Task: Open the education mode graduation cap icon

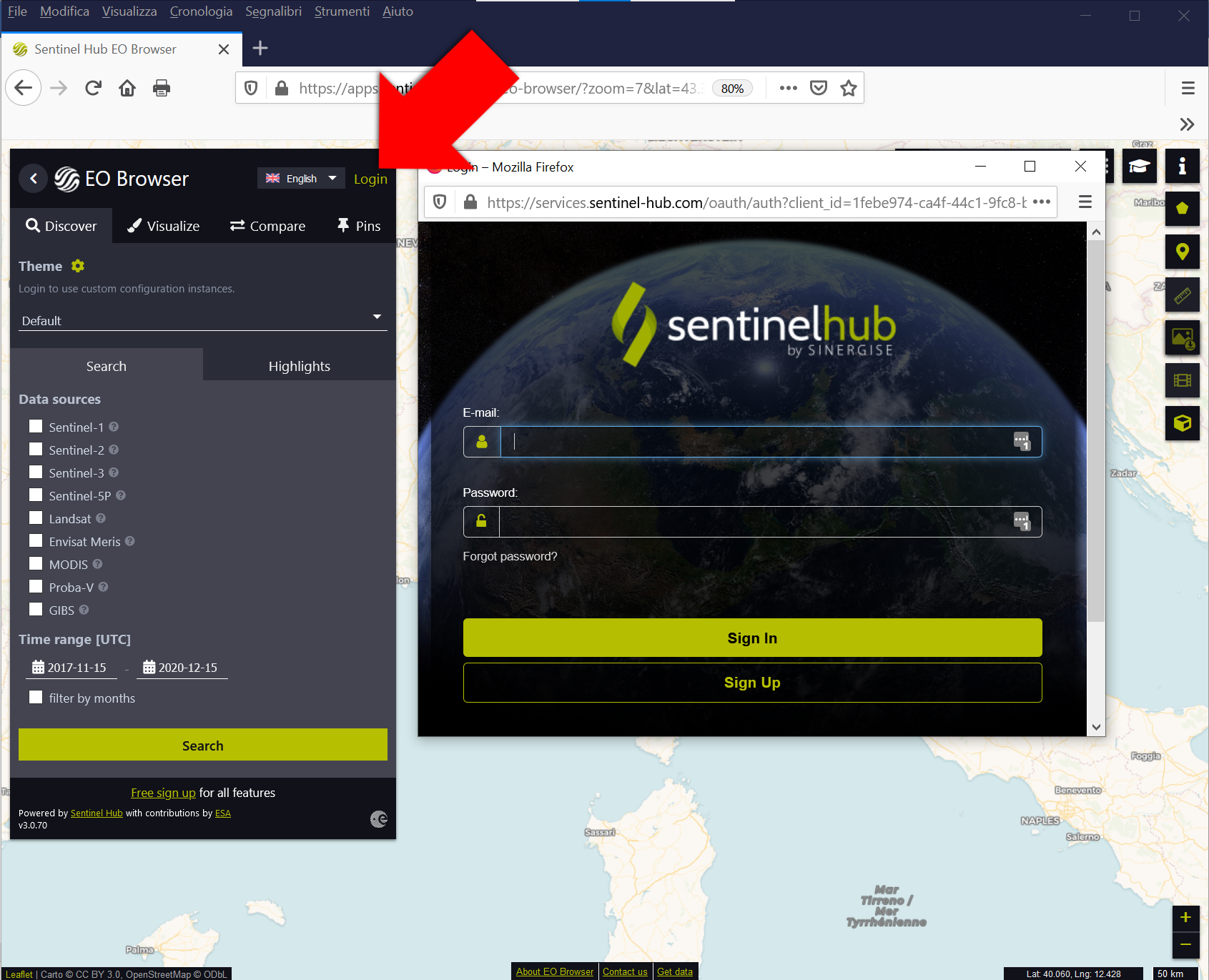Action: 1140,167
